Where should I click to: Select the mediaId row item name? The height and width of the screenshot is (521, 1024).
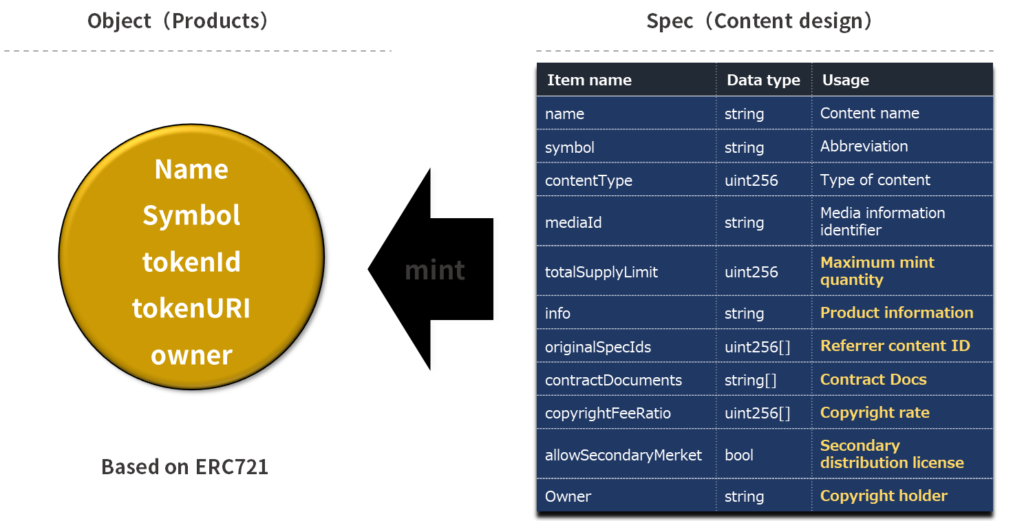click(x=573, y=222)
